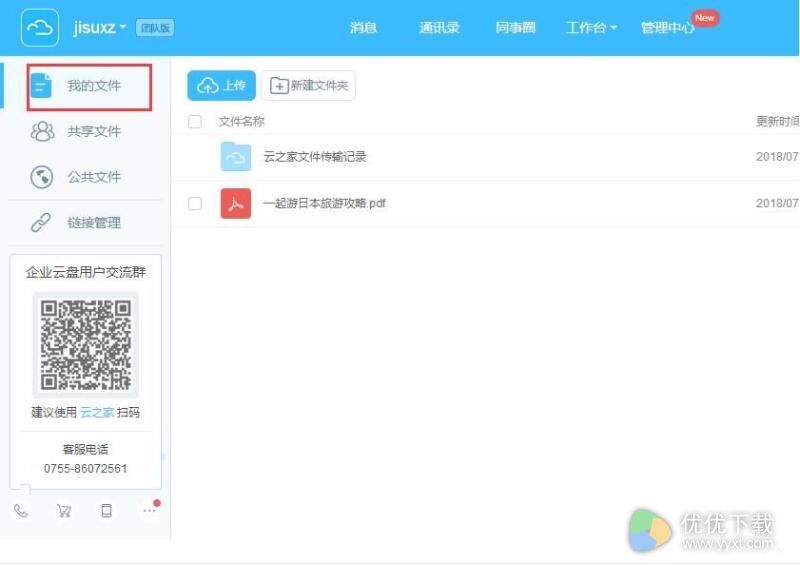The width and height of the screenshot is (800, 565).
Task: Click the 更新时间 column header
Action: click(x=777, y=121)
